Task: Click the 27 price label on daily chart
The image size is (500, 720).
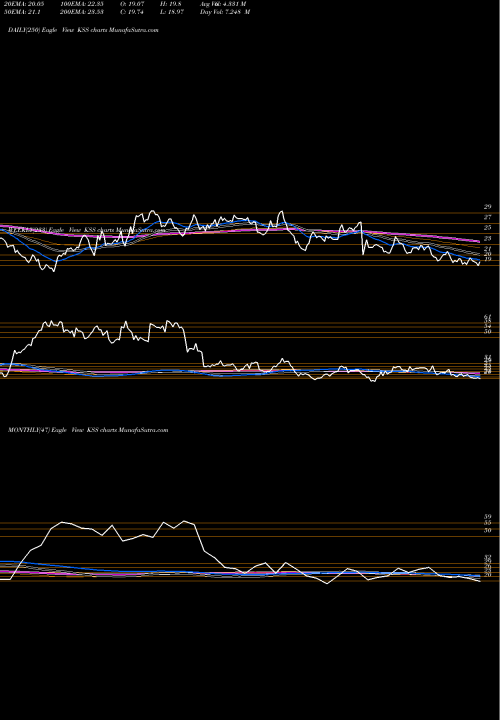Action: (x=488, y=218)
